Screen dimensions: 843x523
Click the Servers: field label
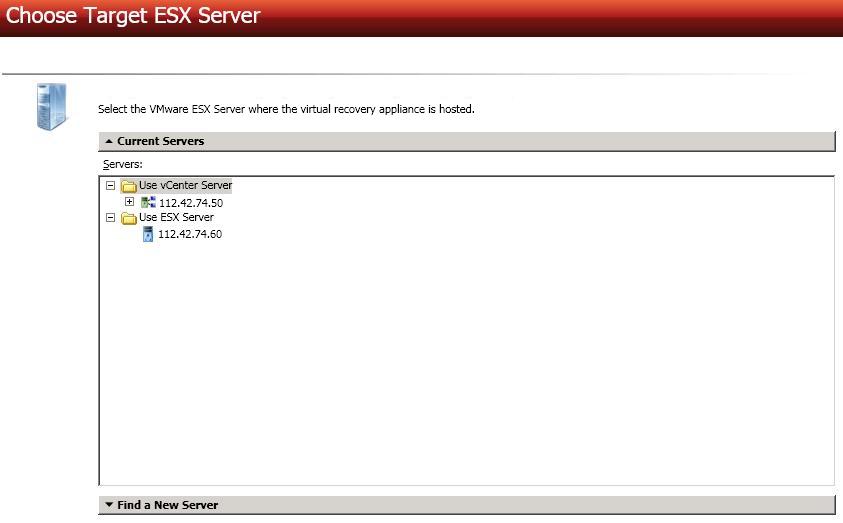tap(123, 164)
